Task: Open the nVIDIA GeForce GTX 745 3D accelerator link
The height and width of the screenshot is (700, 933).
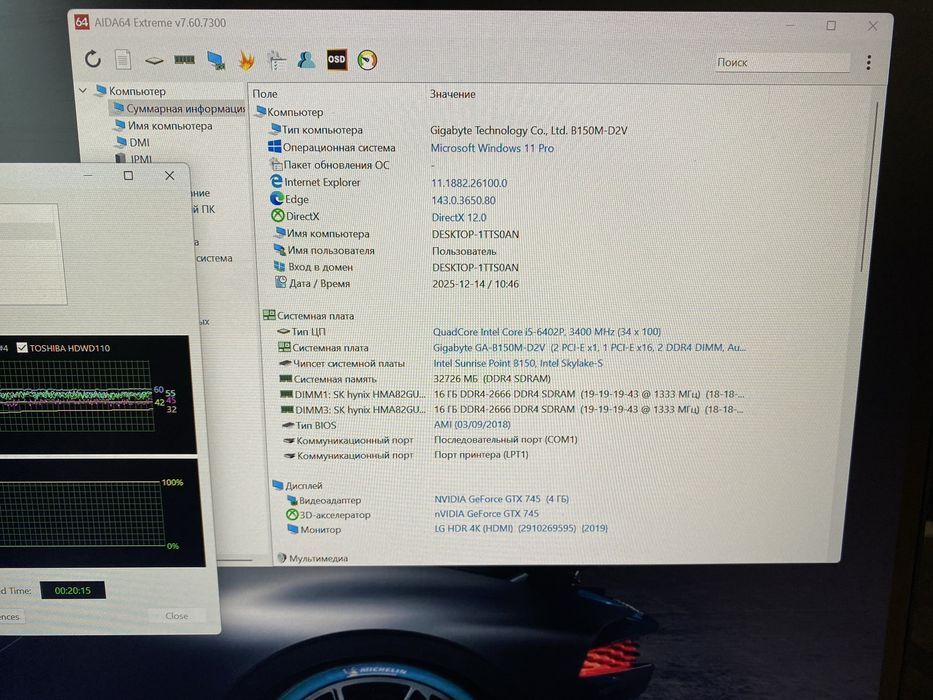Action: tap(486, 513)
